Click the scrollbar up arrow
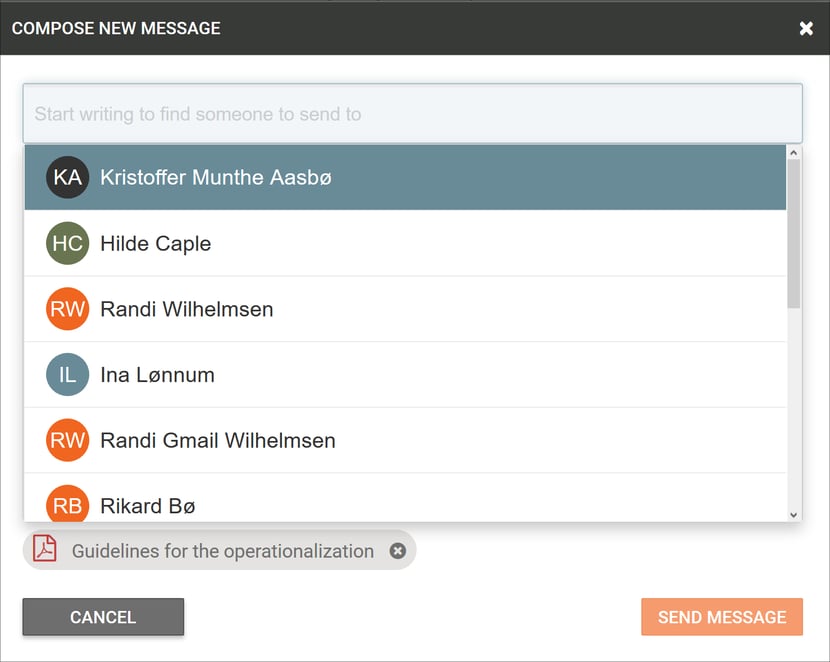 coord(793,153)
